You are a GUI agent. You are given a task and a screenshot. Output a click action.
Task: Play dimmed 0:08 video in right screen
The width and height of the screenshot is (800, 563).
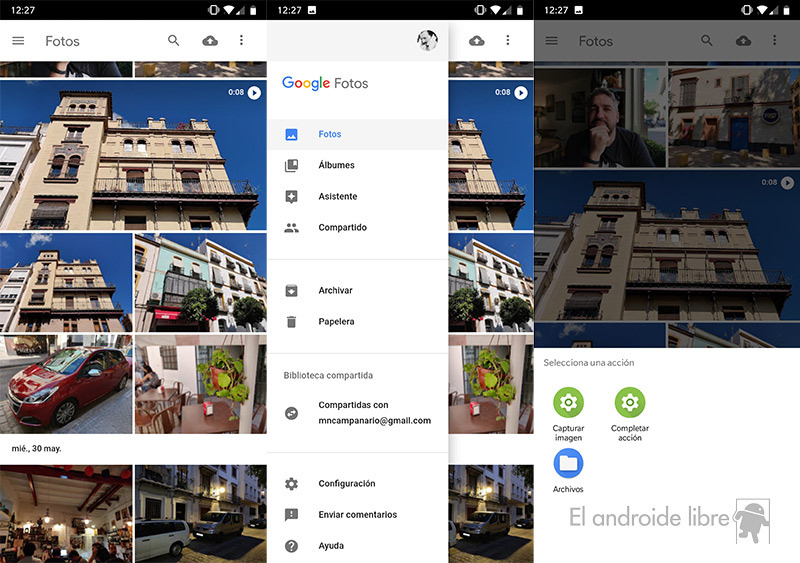click(787, 182)
